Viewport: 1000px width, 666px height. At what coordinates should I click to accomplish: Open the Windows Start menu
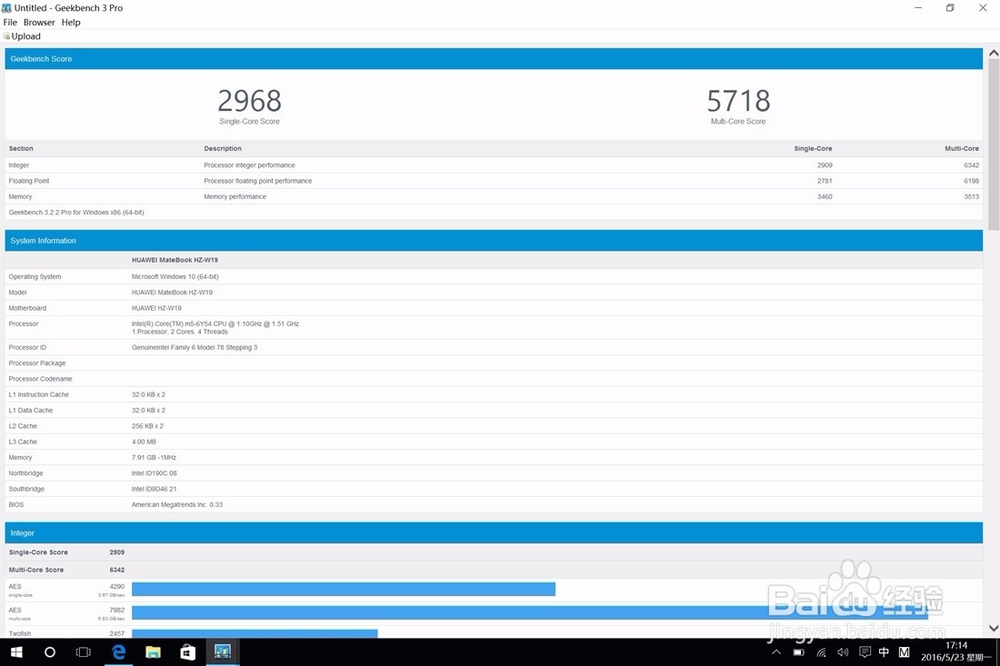point(17,652)
